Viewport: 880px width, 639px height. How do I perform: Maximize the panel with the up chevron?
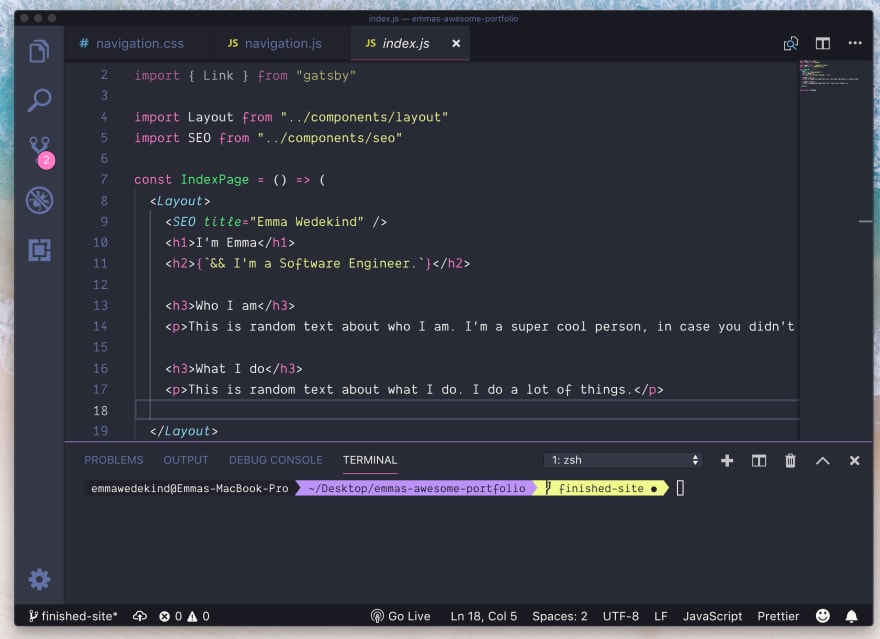coord(822,461)
